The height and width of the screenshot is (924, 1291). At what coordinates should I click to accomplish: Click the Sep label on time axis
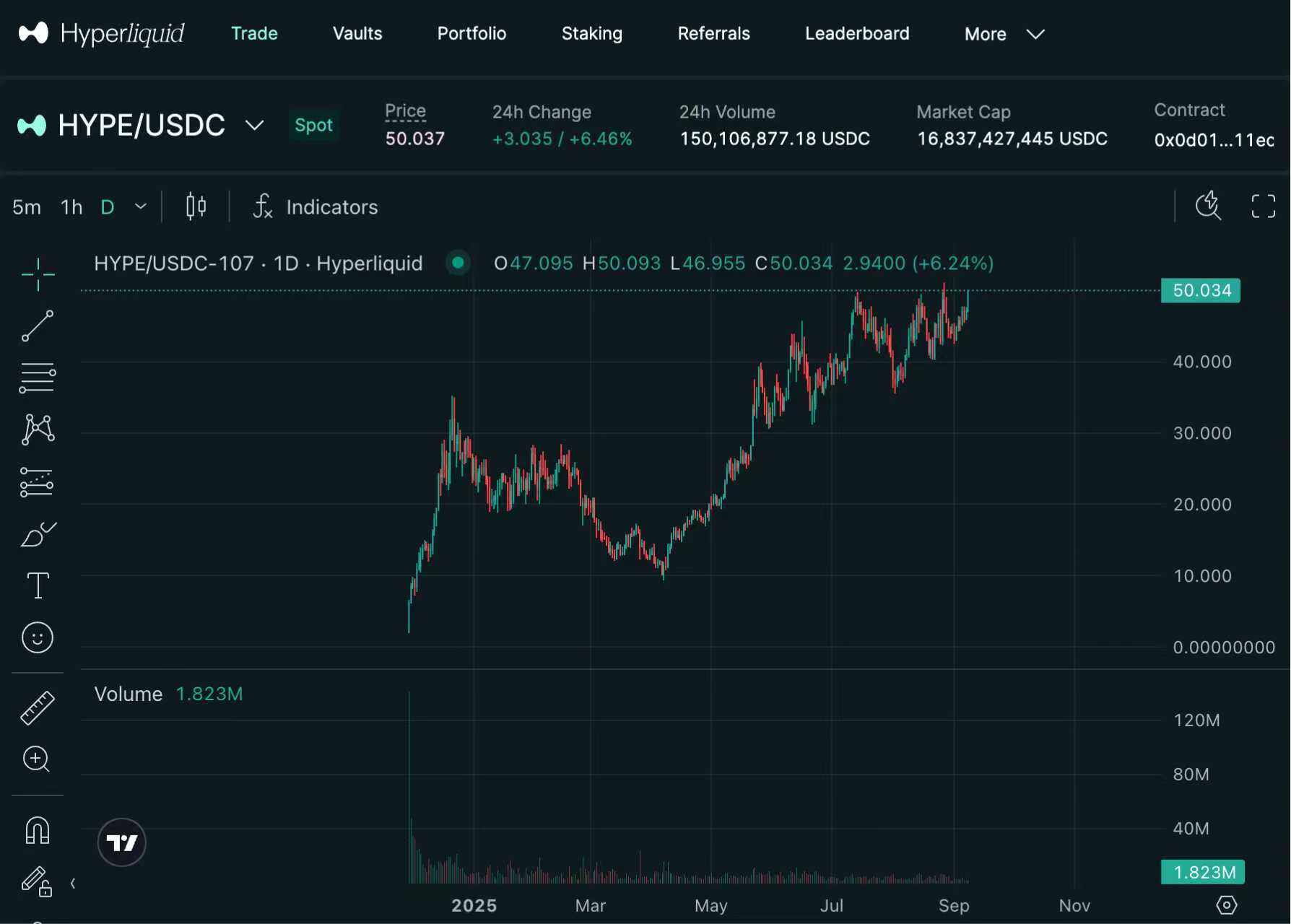[953, 905]
